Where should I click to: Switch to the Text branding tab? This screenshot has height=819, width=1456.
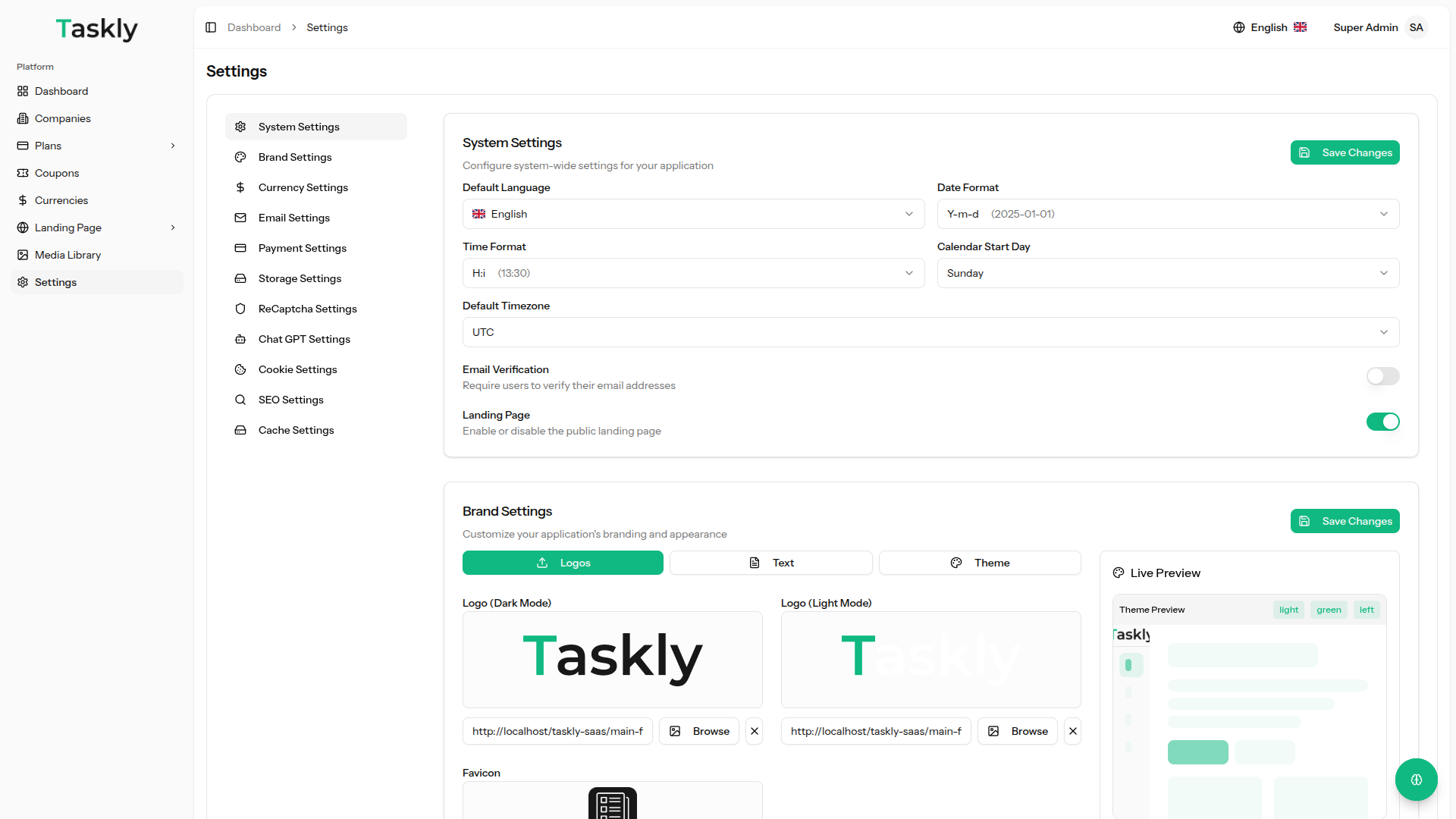pyautogui.click(x=770, y=563)
